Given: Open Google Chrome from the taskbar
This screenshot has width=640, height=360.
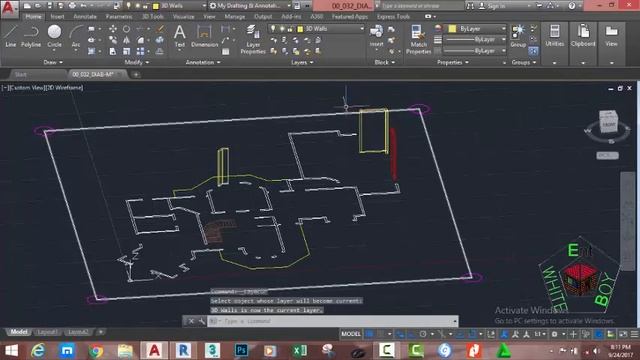Looking at the screenshot, I should [96, 351].
